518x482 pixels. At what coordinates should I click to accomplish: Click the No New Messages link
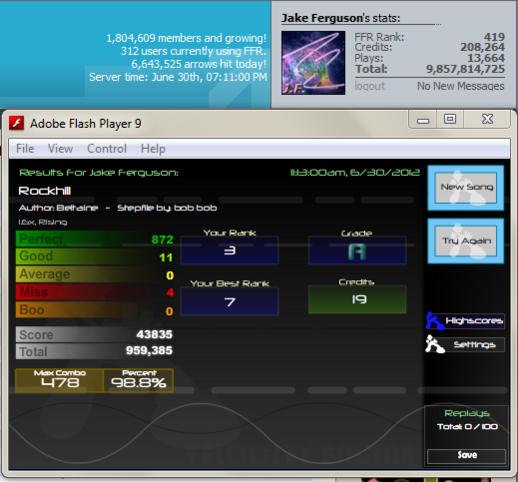[x=461, y=86]
